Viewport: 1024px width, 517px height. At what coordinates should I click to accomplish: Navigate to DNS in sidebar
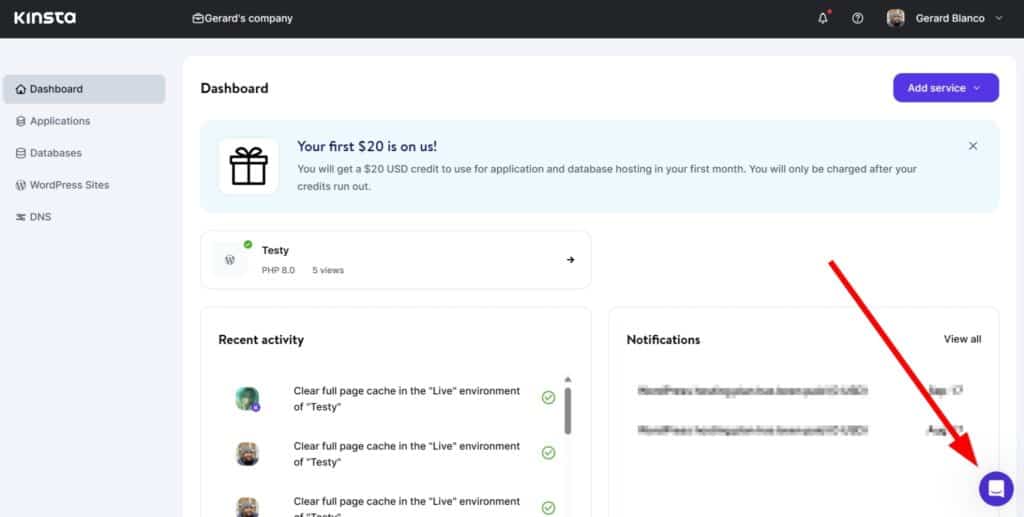pyautogui.click(x=40, y=217)
